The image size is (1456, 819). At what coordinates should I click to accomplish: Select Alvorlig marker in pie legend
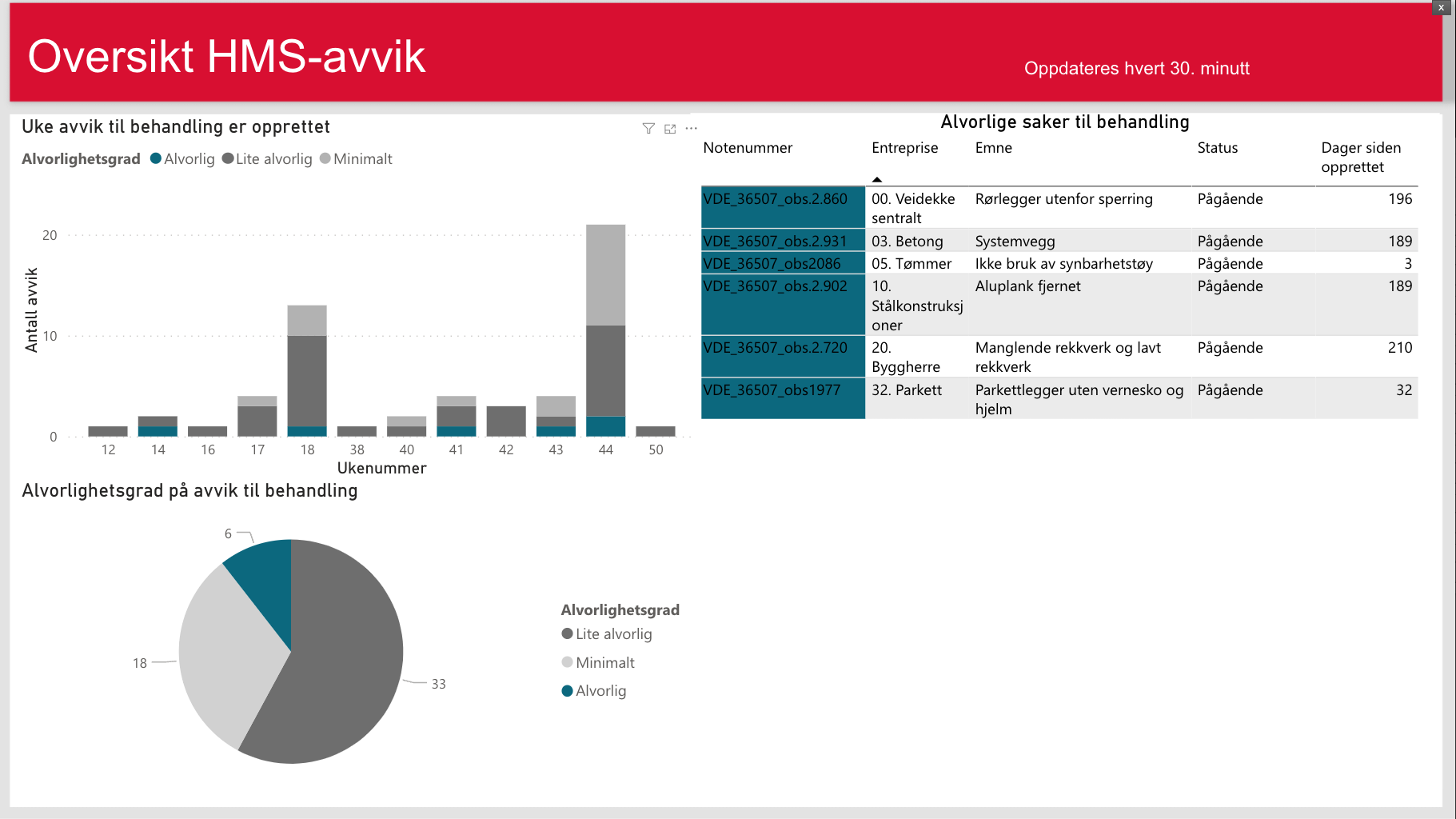(x=568, y=691)
